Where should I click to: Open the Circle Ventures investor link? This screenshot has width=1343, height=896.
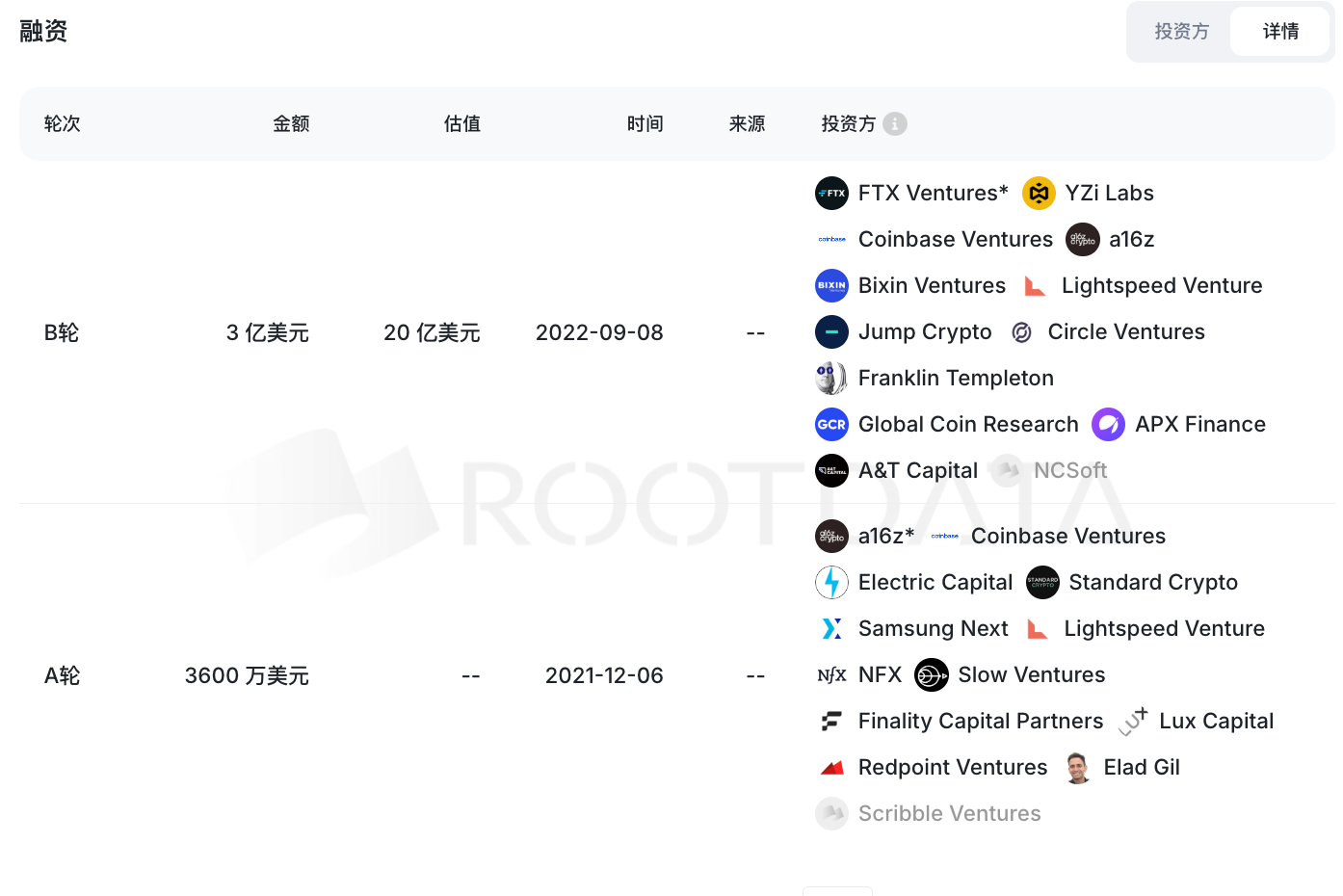1125,332
